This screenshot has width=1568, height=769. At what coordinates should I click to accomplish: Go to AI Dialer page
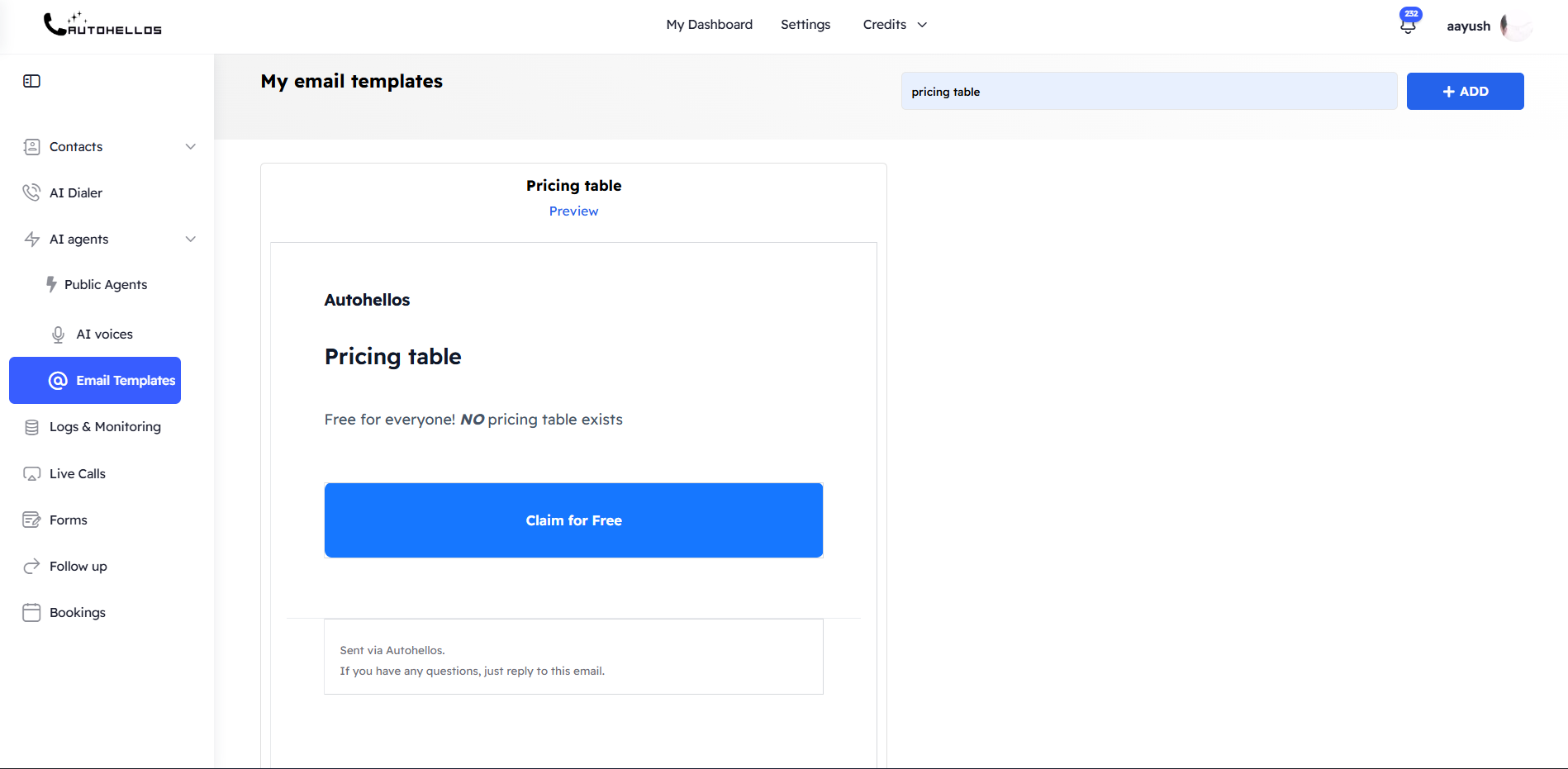(x=76, y=192)
